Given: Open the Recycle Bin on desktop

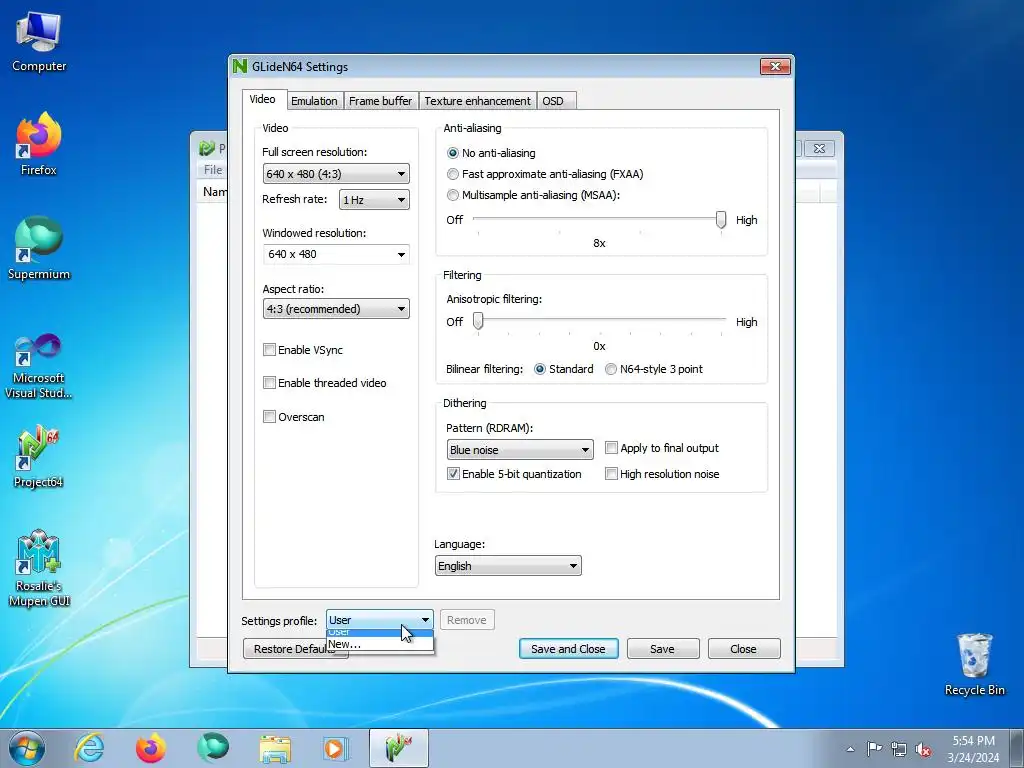Looking at the screenshot, I should point(974,665).
